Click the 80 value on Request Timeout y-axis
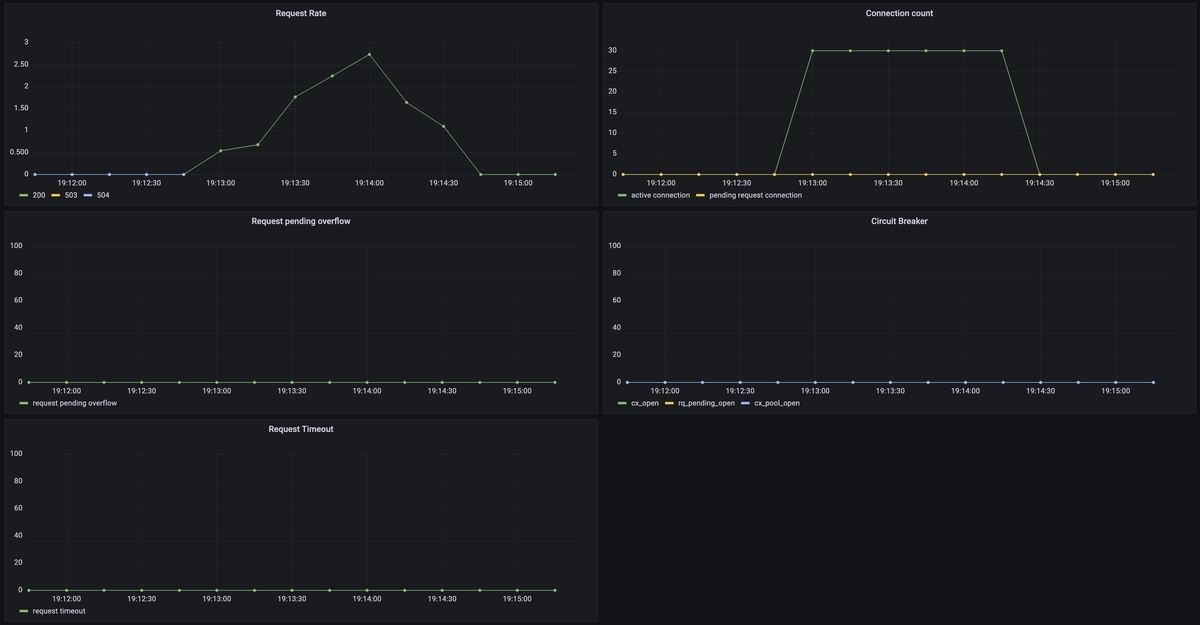1200x625 pixels. coord(16,481)
